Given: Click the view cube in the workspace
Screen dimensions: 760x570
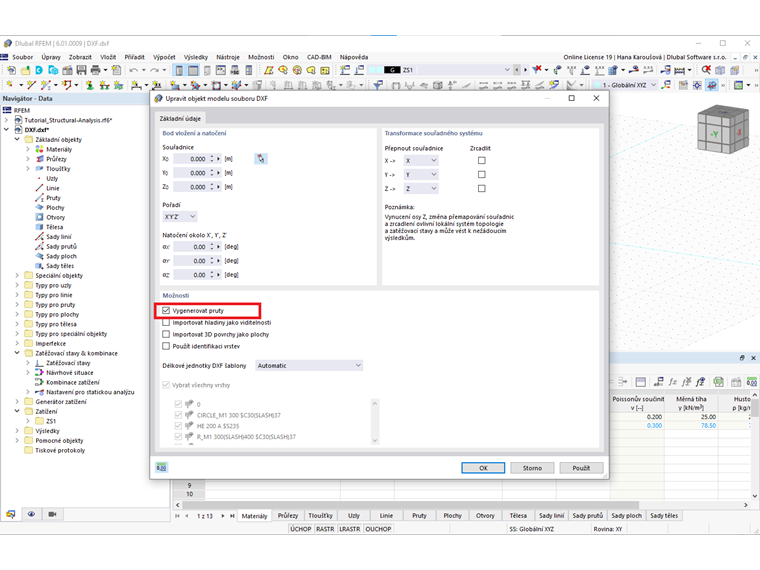Looking at the screenshot, I should pyautogui.click(x=722, y=129).
